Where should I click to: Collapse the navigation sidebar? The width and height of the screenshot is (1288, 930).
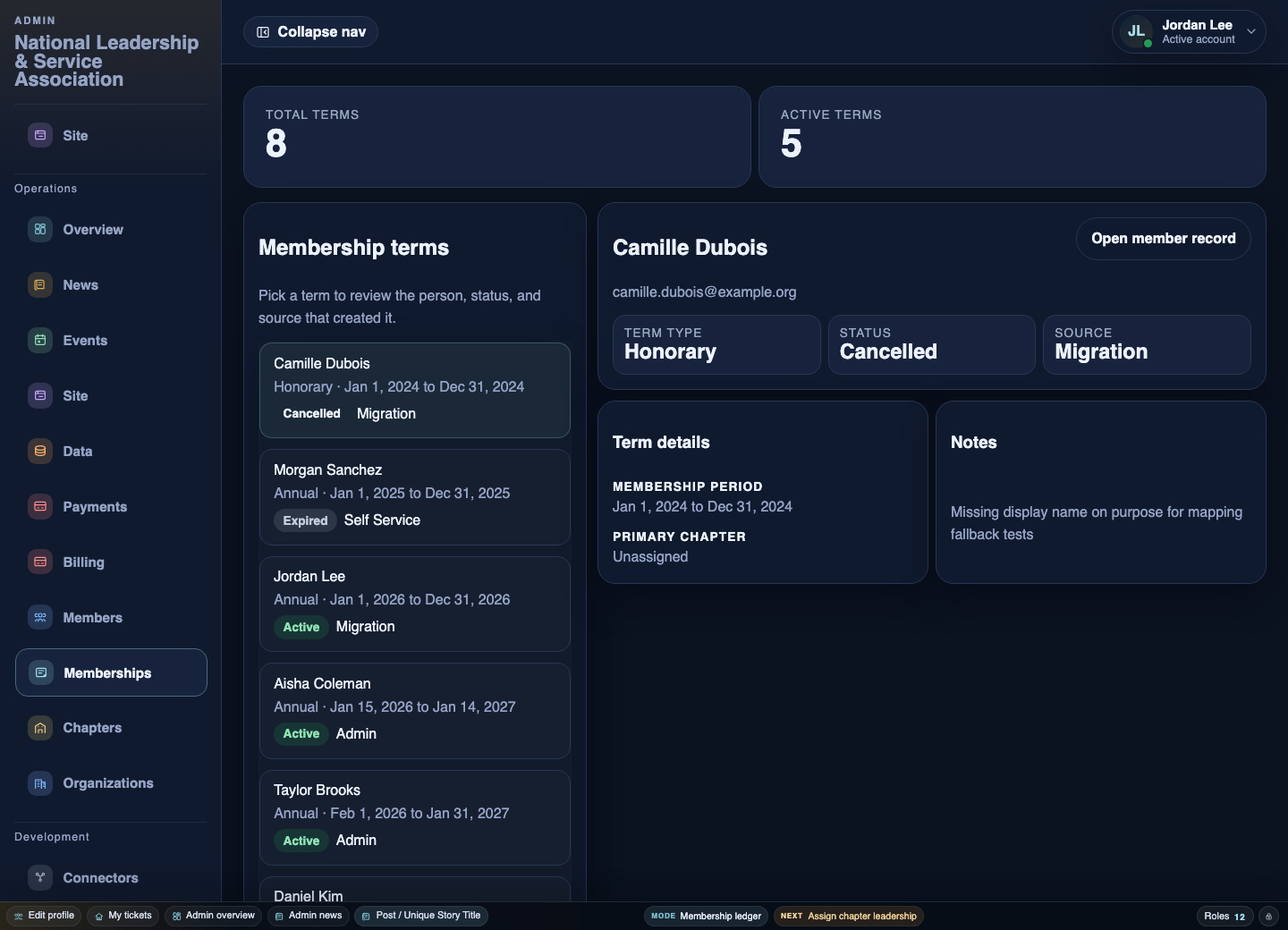310,31
